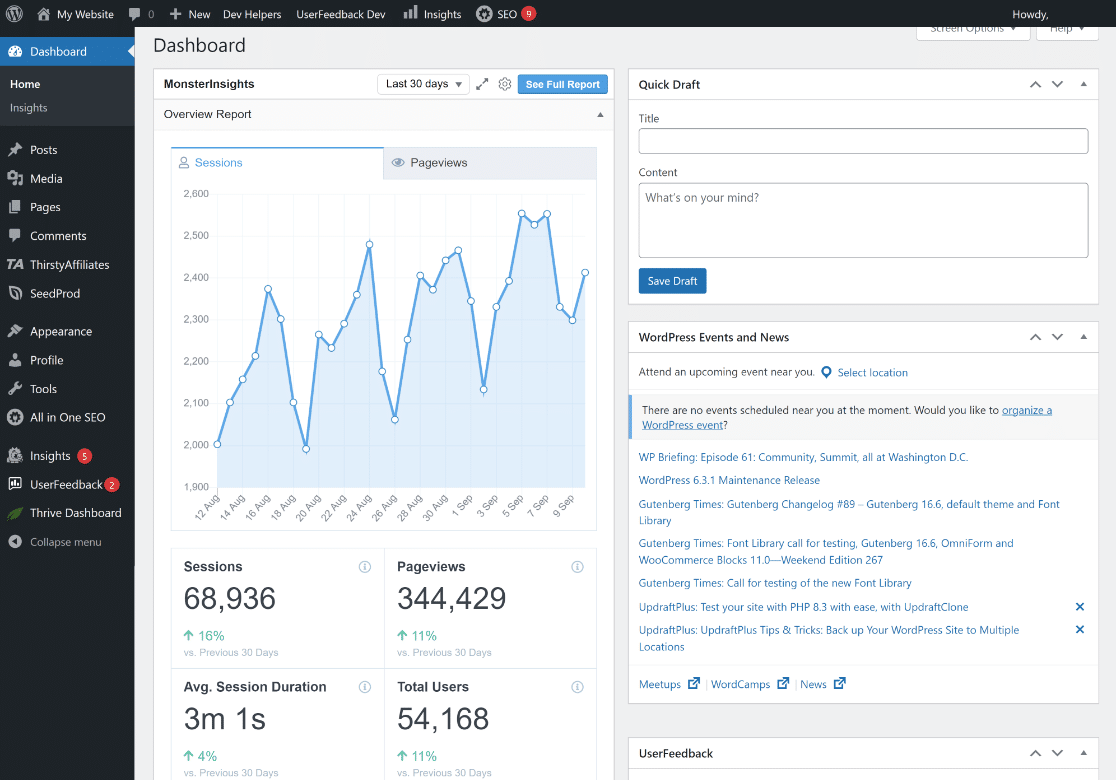Screen dimensions: 1116x780
Task: Open comments bubble in admin bar
Action: 141,14
